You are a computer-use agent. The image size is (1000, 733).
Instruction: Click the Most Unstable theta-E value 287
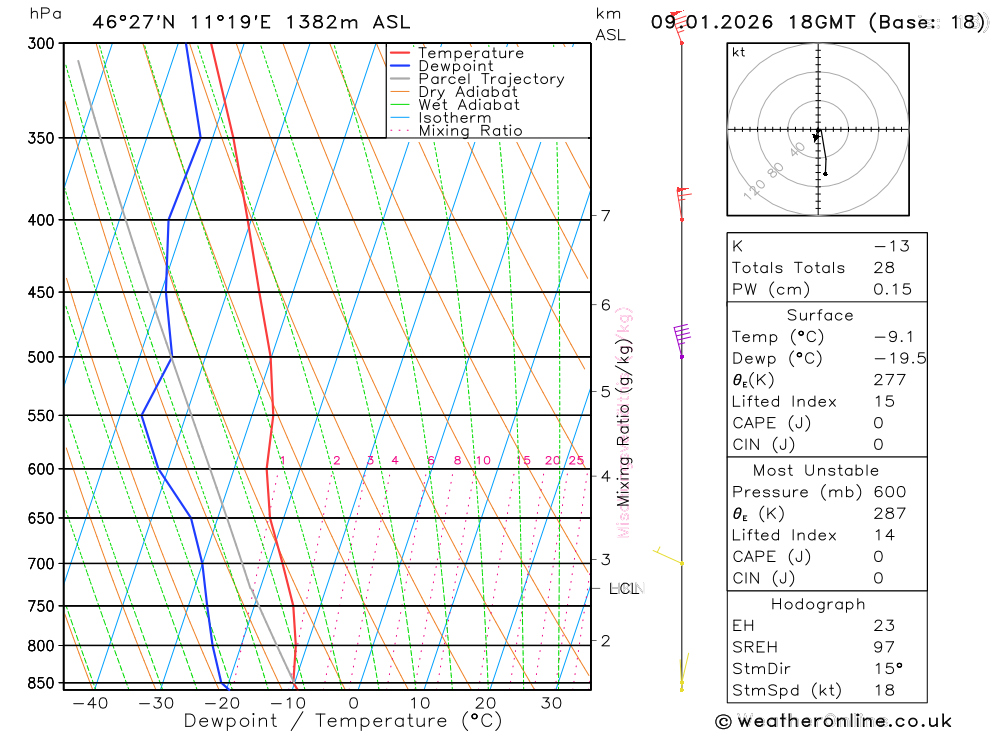890,514
